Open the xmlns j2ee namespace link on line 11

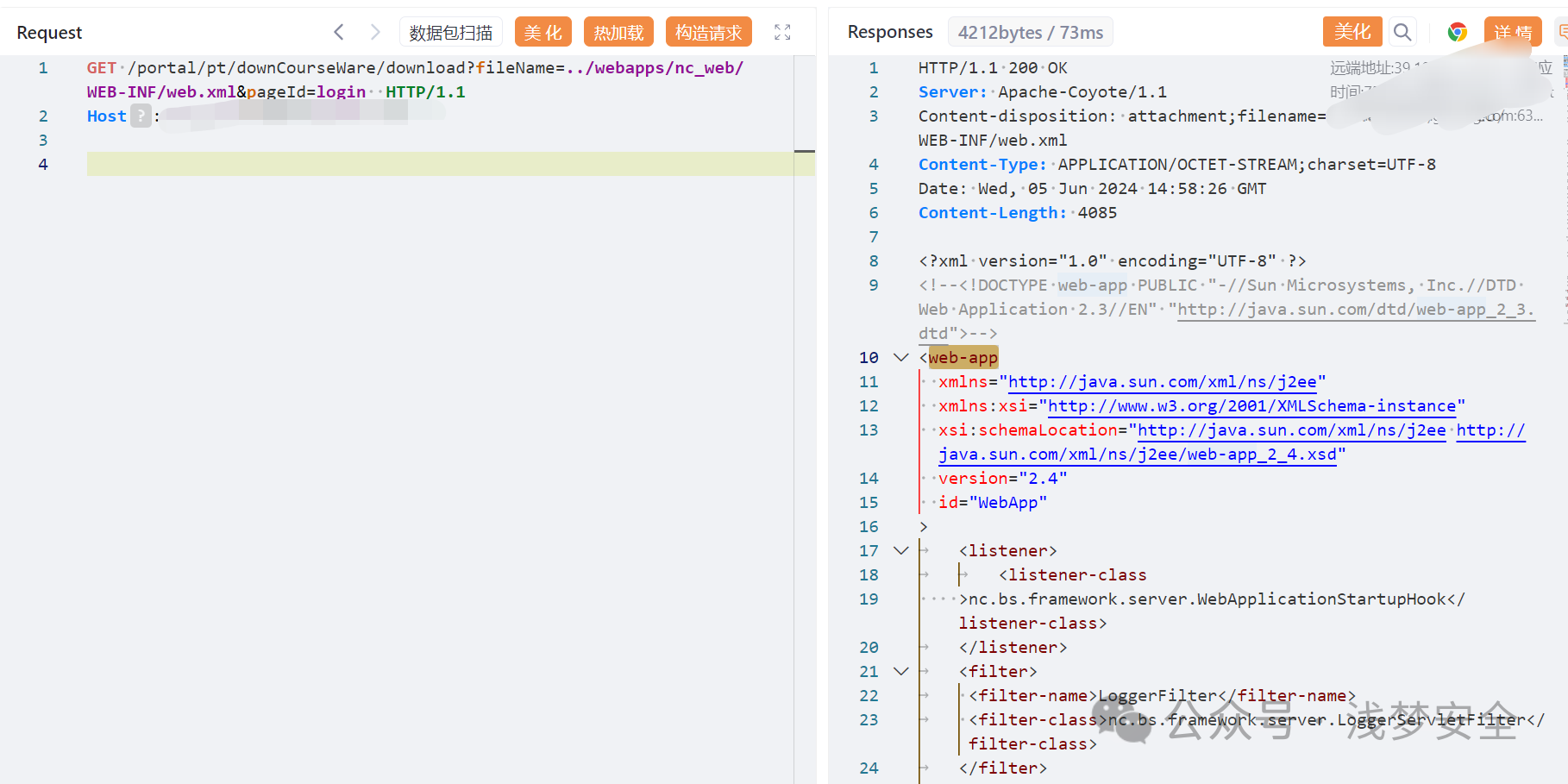[1163, 381]
